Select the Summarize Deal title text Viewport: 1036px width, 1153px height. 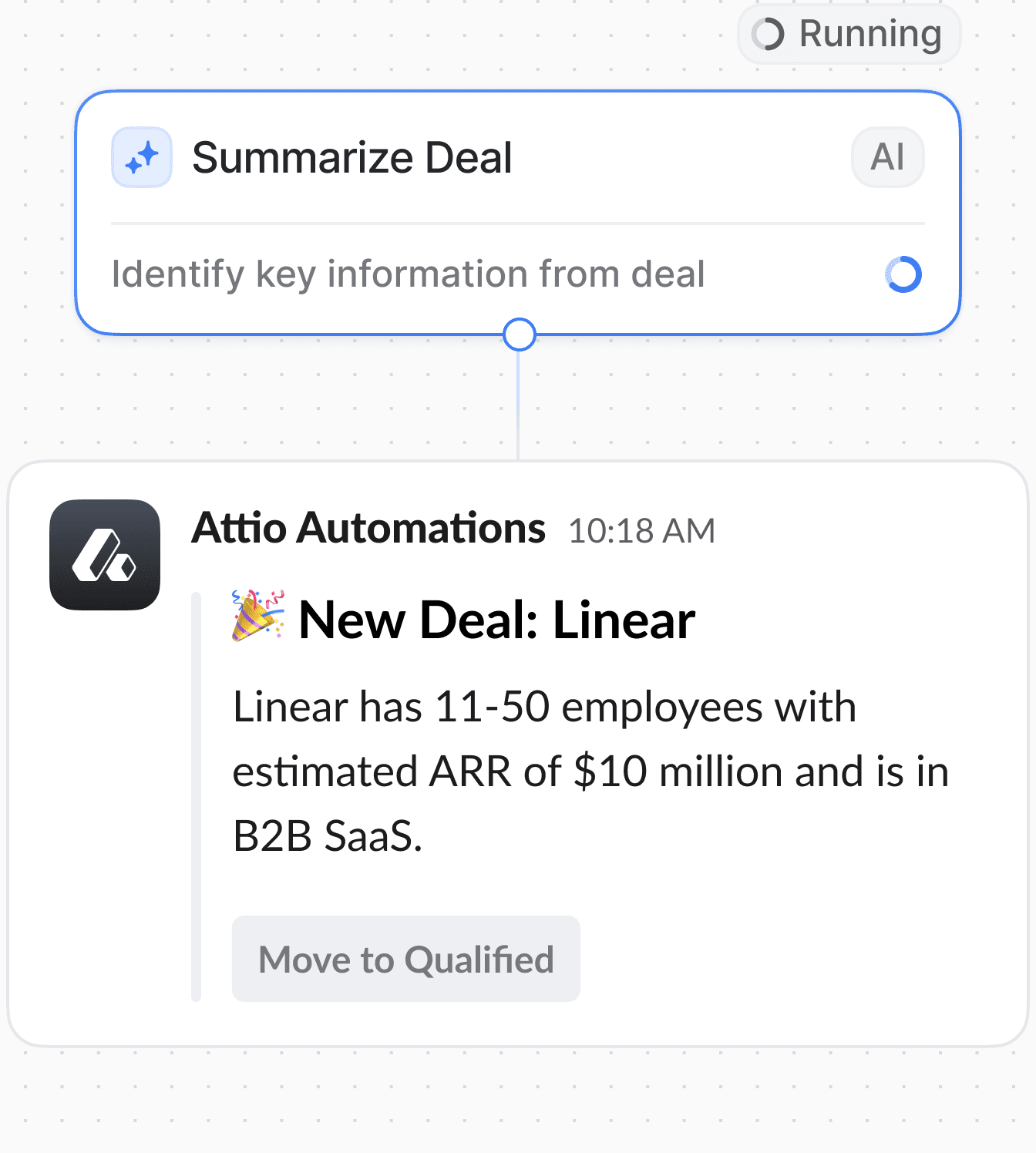click(351, 158)
